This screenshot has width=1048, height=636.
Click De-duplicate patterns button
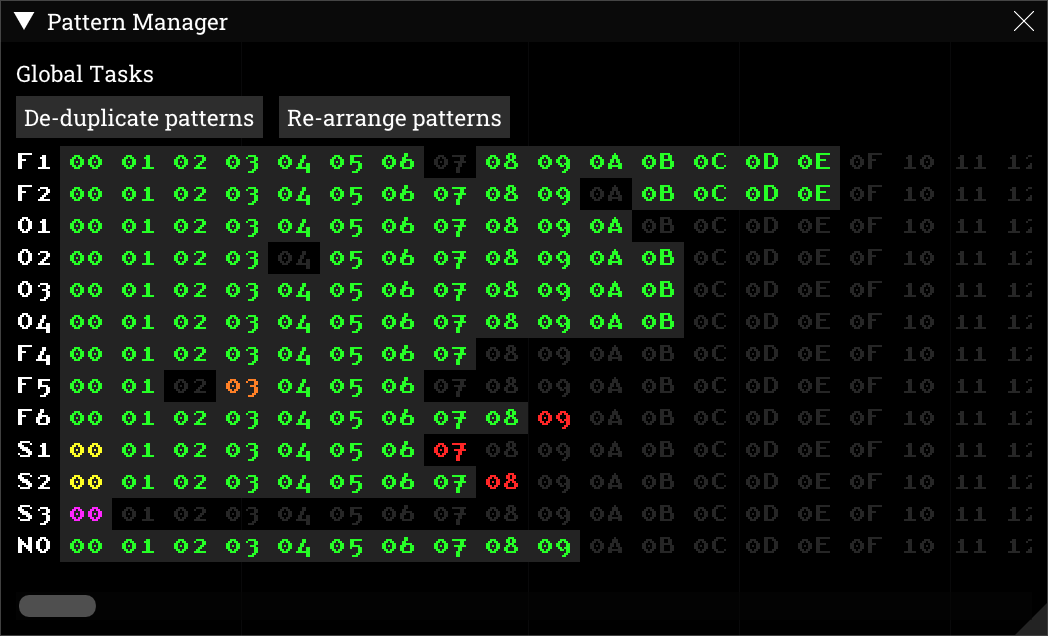click(139, 118)
